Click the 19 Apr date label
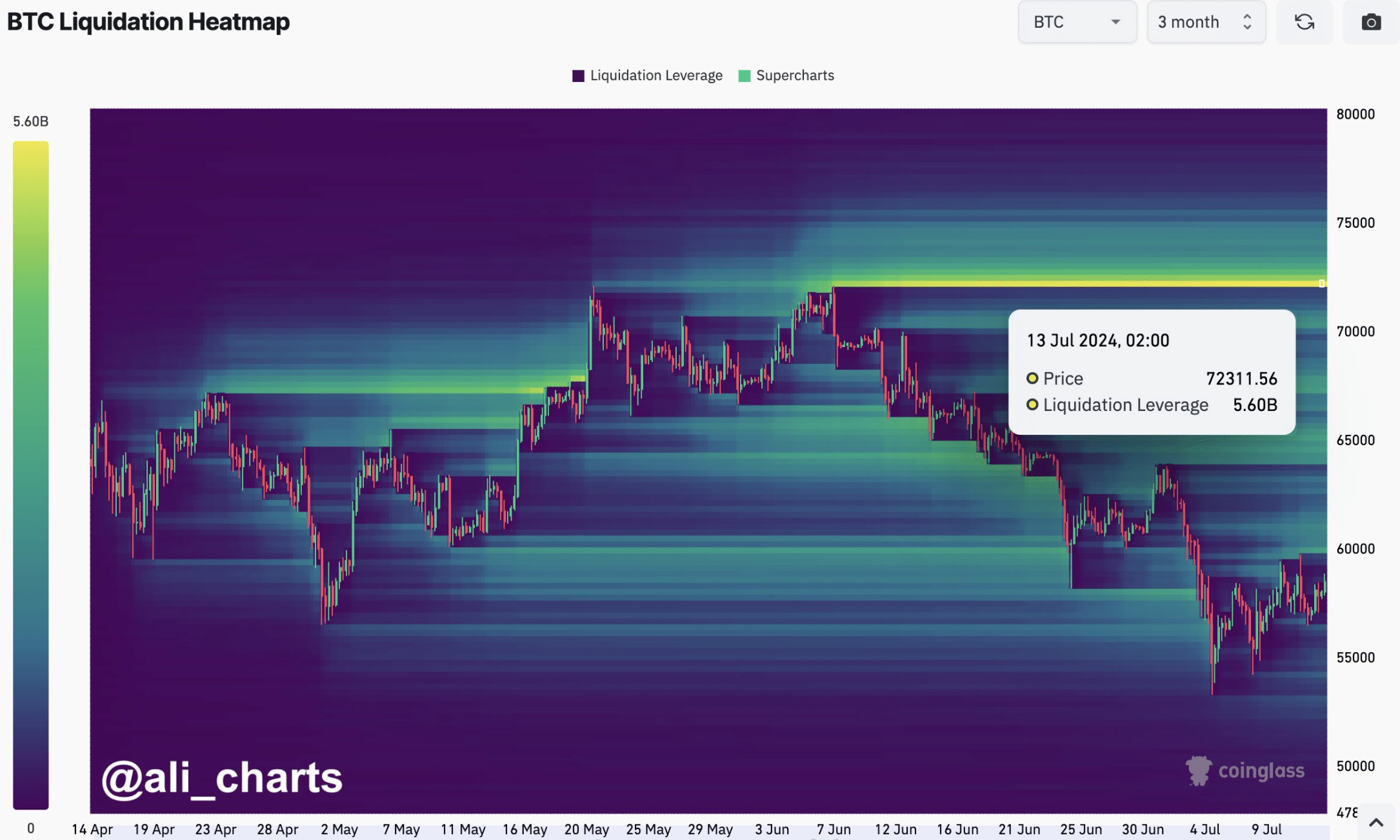Screen dimensions: 1400x840 point(154,830)
